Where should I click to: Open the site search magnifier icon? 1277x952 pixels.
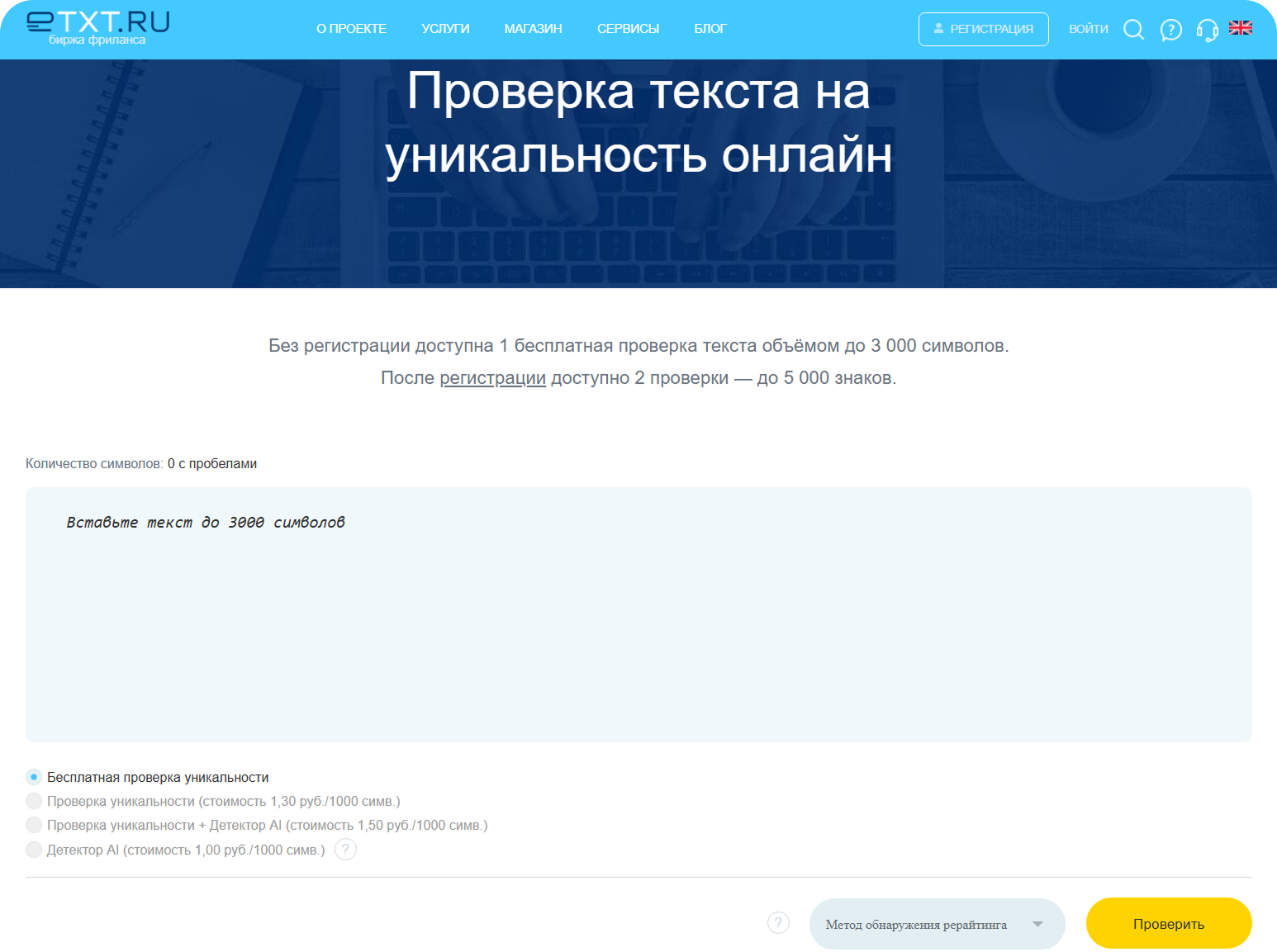pyautogui.click(x=1134, y=30)
